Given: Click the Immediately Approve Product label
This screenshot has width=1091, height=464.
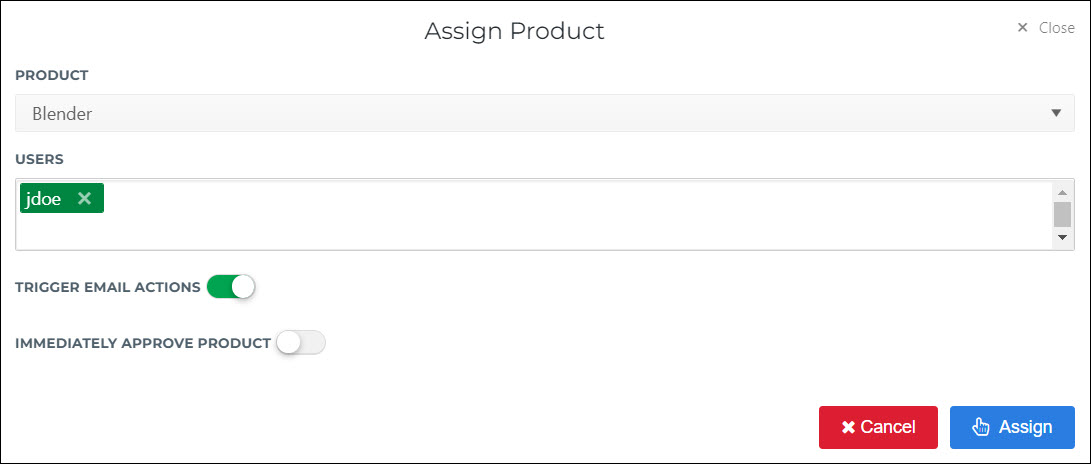Looking at the screenshot, I should (x=143, y=343).
